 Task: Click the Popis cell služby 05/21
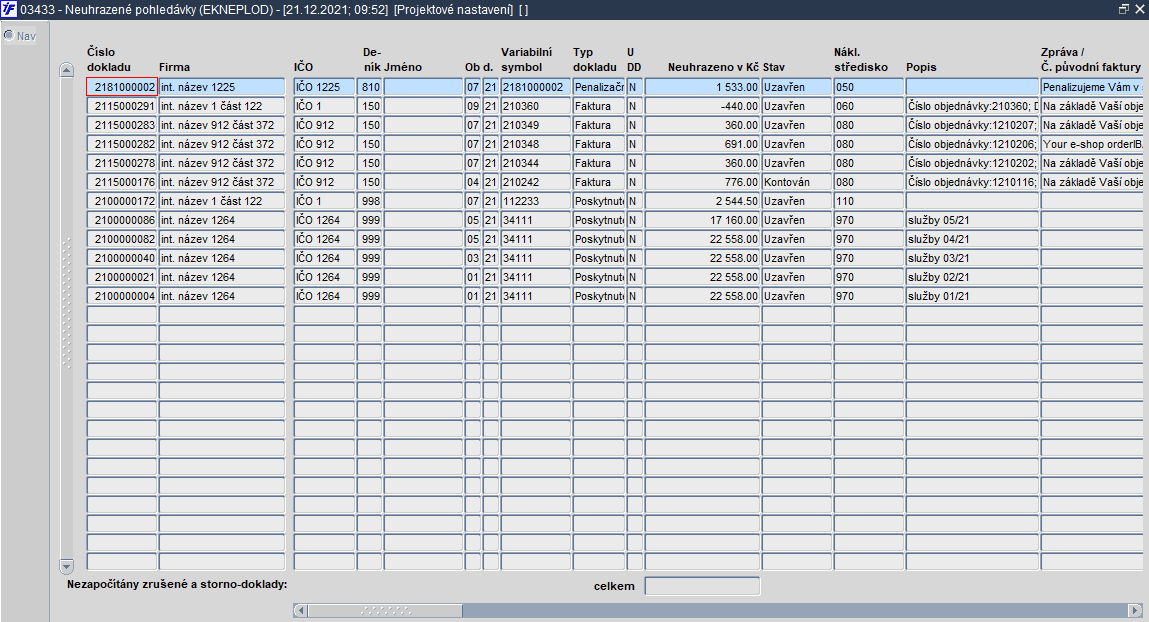click(972, 221)
